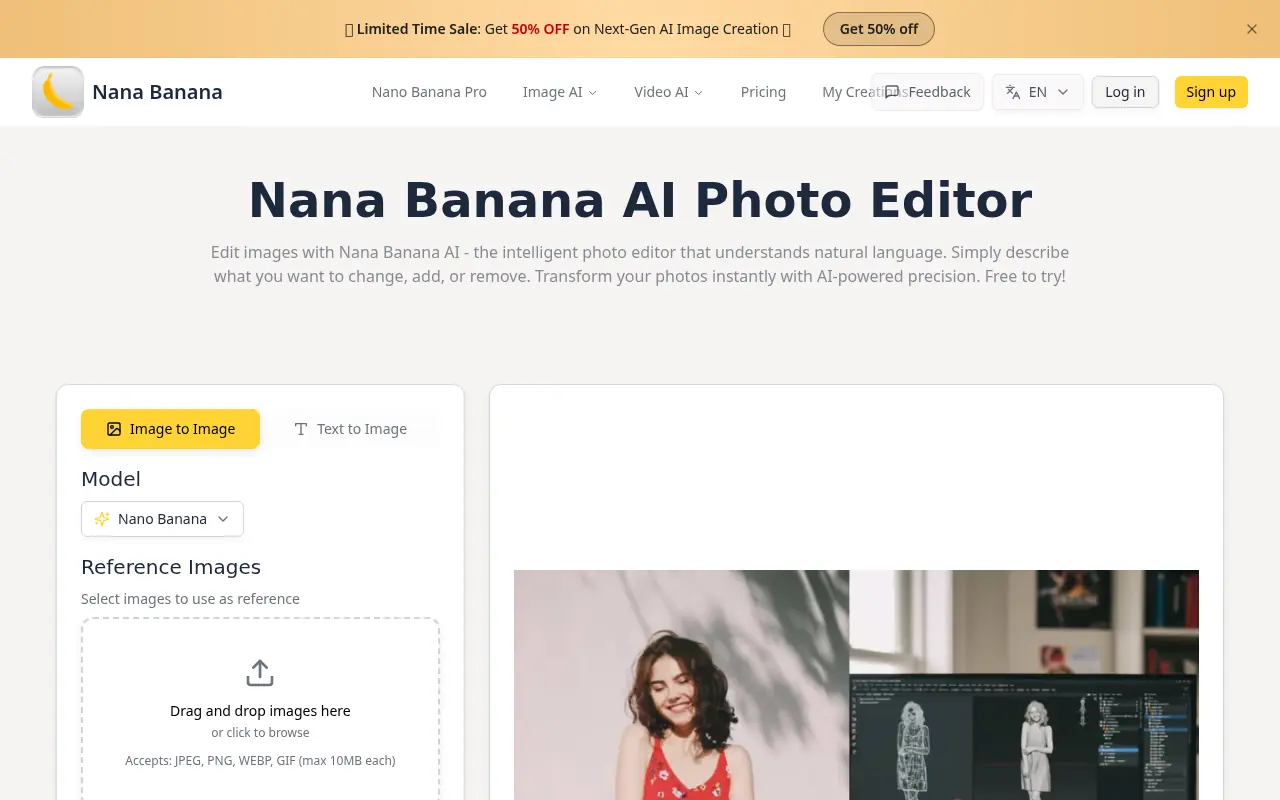Click the T icon beside Text to Image
Viewport: 1280px width, 800px height.
(300, 429)
